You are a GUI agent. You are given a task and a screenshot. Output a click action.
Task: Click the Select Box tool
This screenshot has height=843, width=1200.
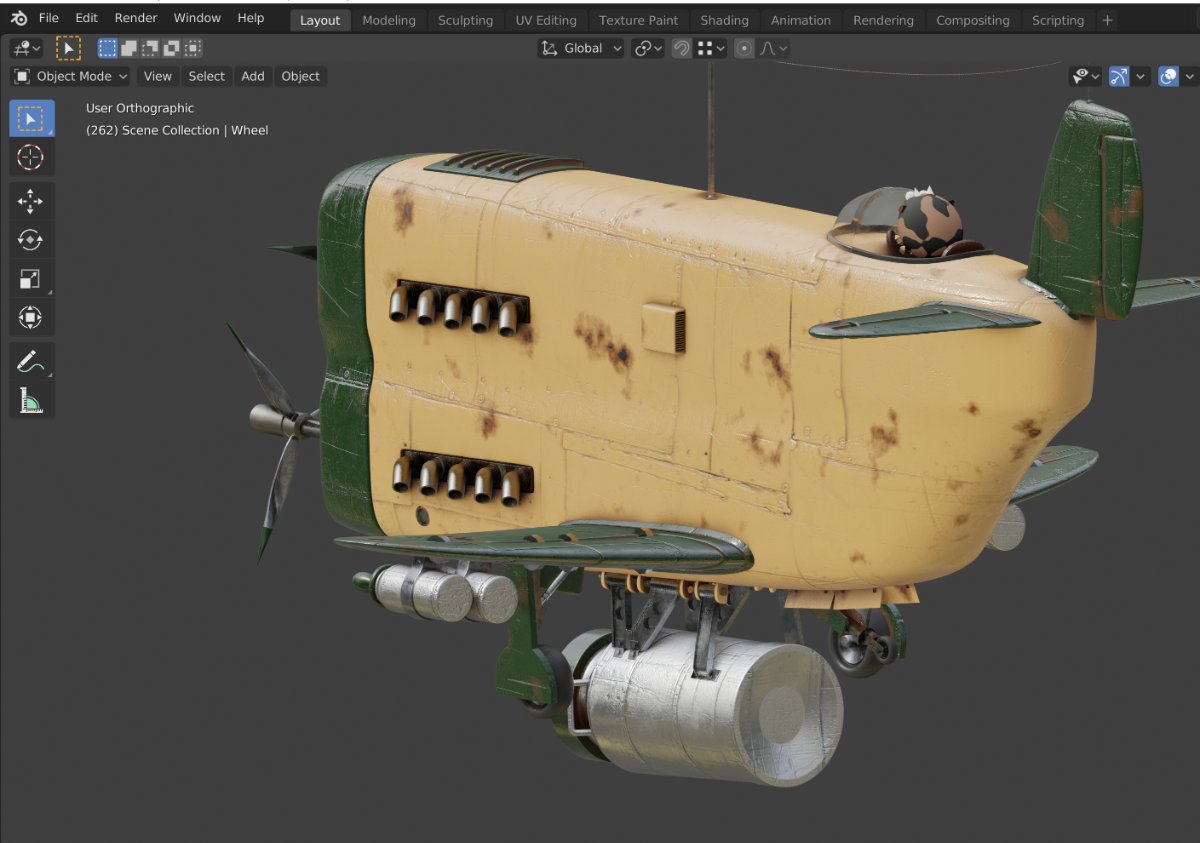click(31, 118)
